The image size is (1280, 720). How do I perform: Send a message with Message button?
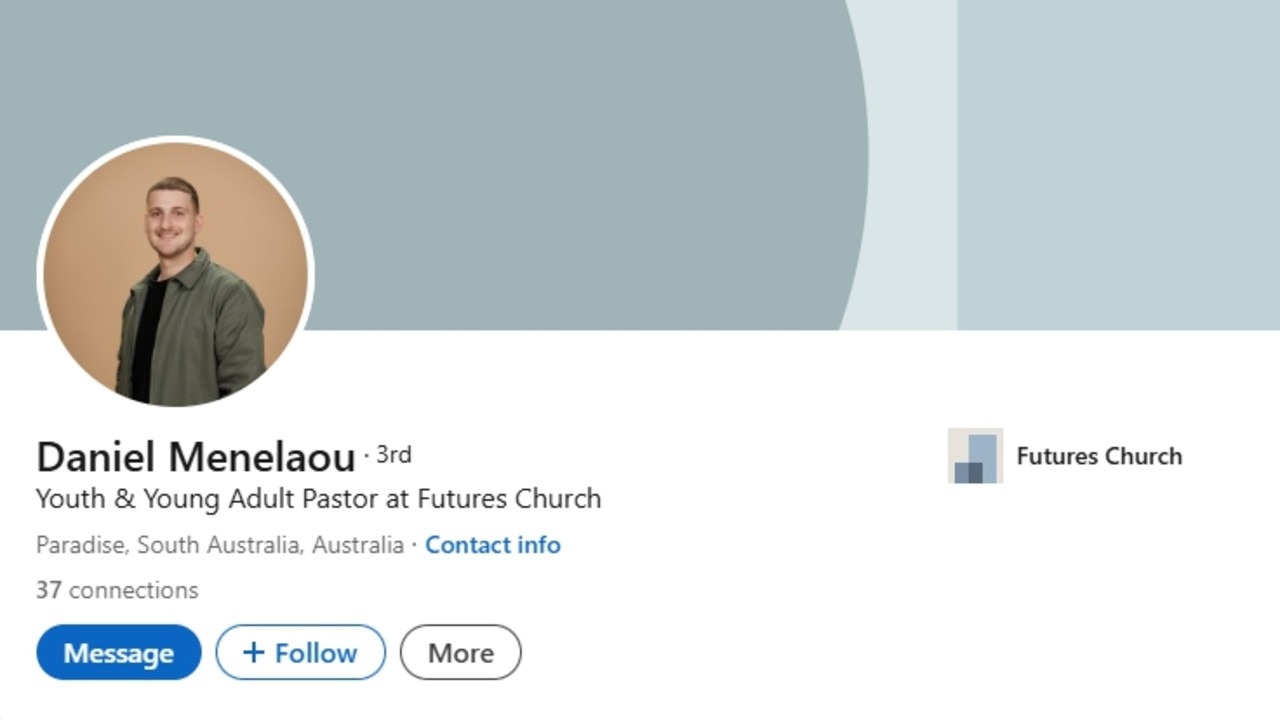coord(119,652)
